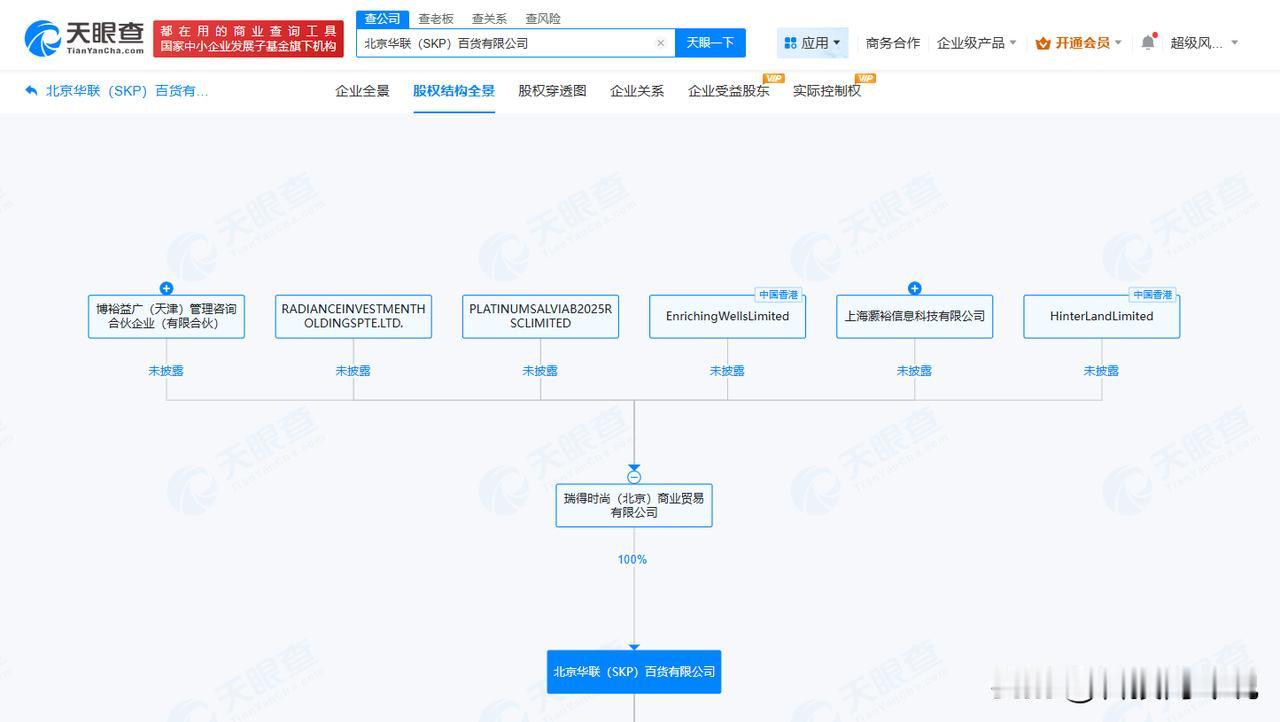Click 未披露 under 上海灏裕信息科技 node
Screen dimensions: 1280x722
[x=914, y=371]
